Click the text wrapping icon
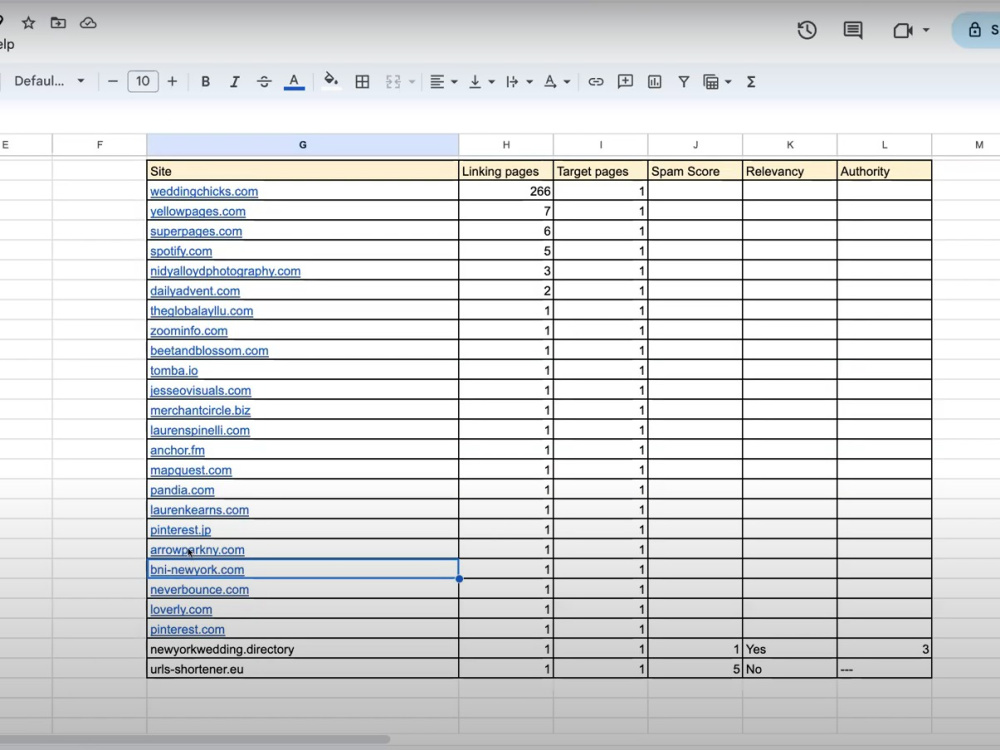The image size is (1000, 750). click(512, 82)
